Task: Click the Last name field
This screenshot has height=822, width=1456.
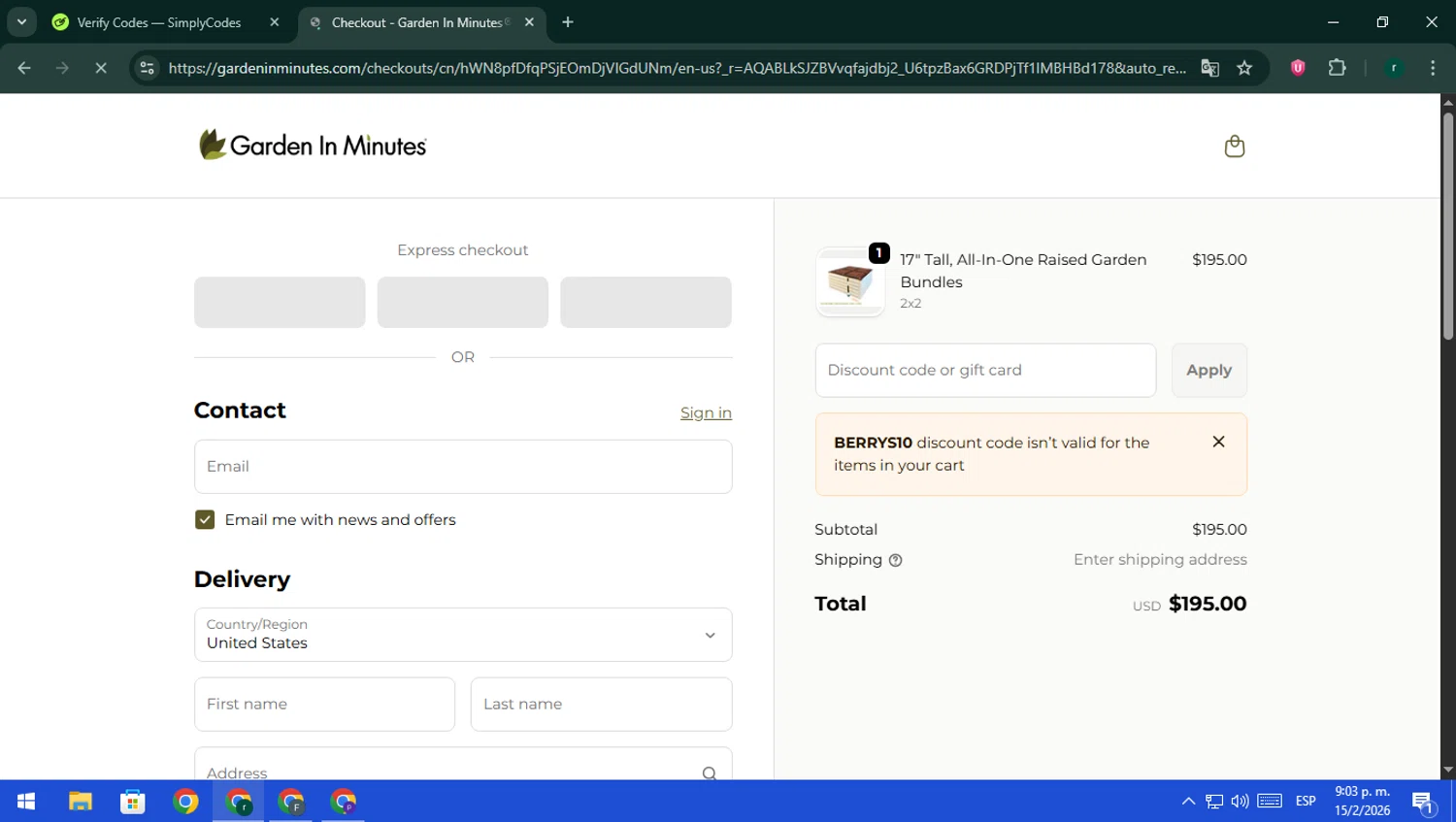Action: pos(601,705)
